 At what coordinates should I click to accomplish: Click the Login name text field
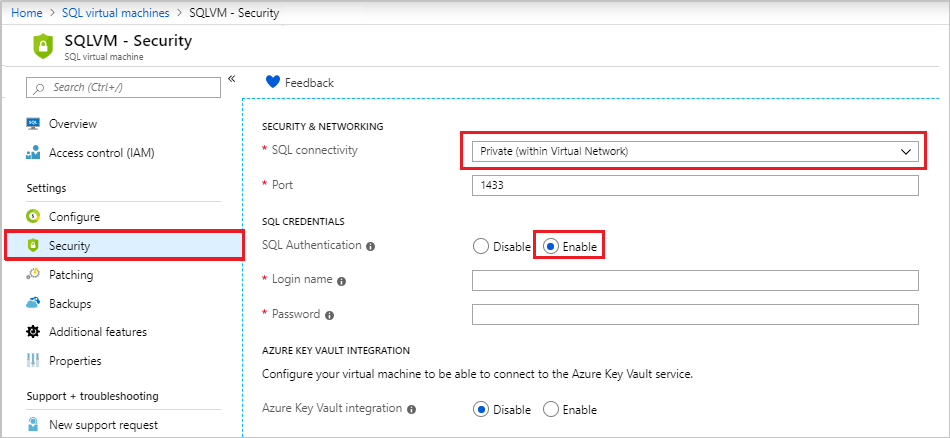coord(694,281)
